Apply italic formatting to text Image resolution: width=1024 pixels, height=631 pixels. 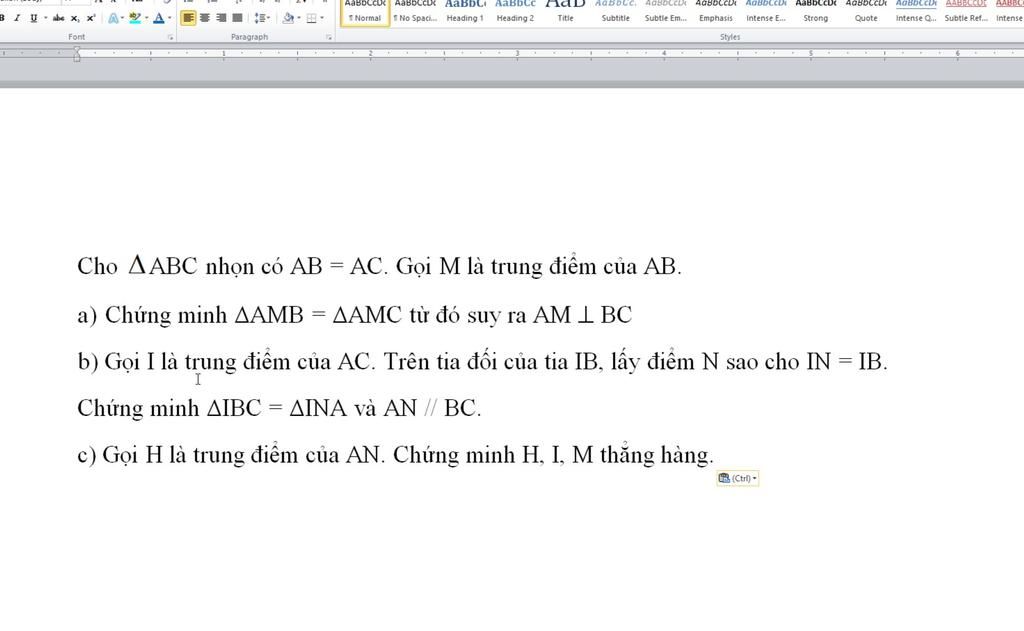pyautogui.click(x=17, y=18)
